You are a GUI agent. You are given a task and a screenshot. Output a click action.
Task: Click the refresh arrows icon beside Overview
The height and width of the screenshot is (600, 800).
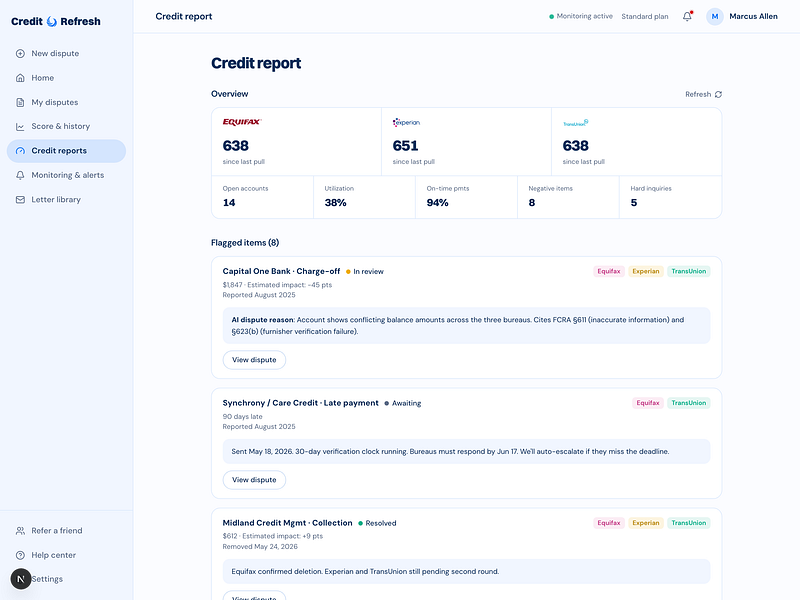point(718,94)
